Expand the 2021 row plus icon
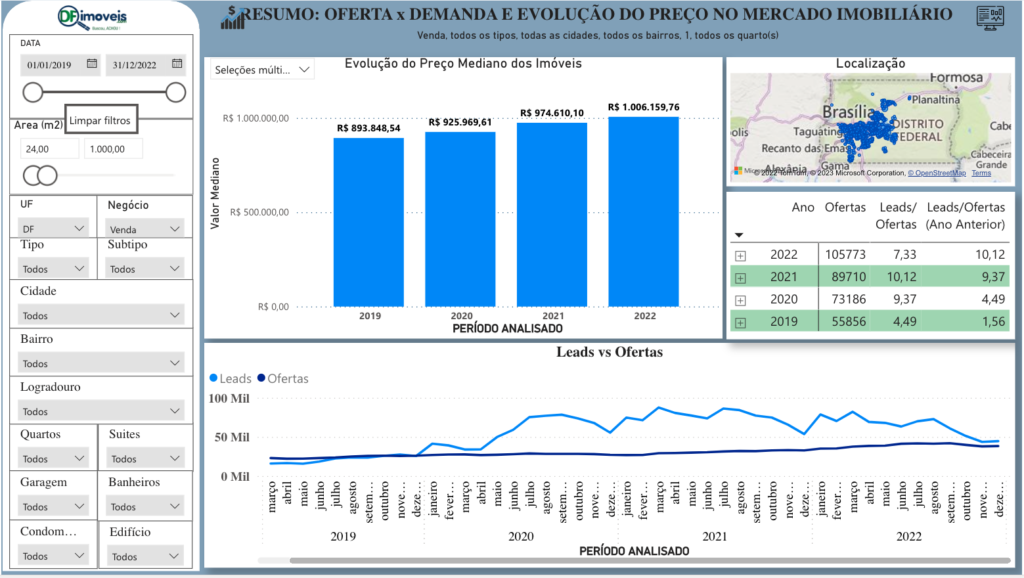The width and height of the screenshot is (1024, 578). point(741,277)
